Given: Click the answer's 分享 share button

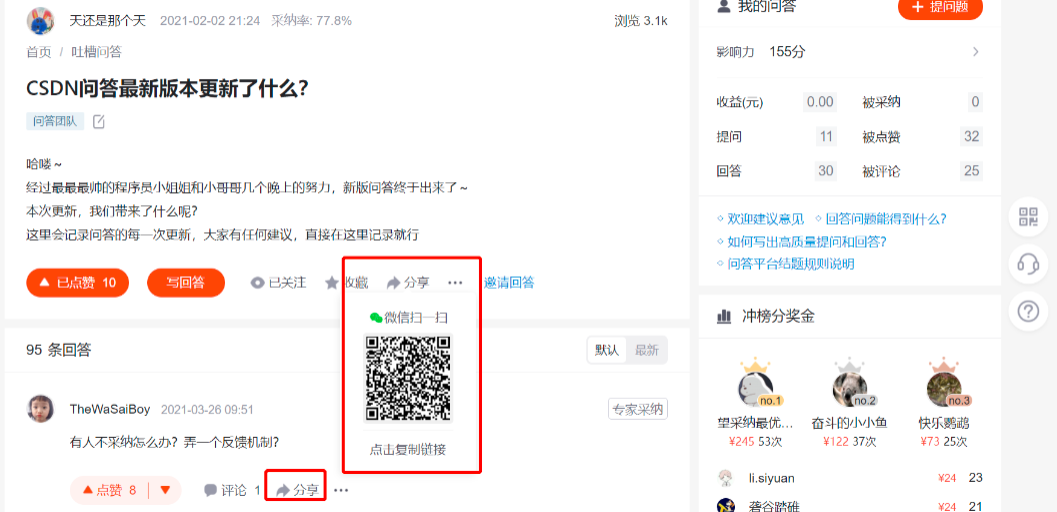Looking at the screenshot, I should (297, 490).
